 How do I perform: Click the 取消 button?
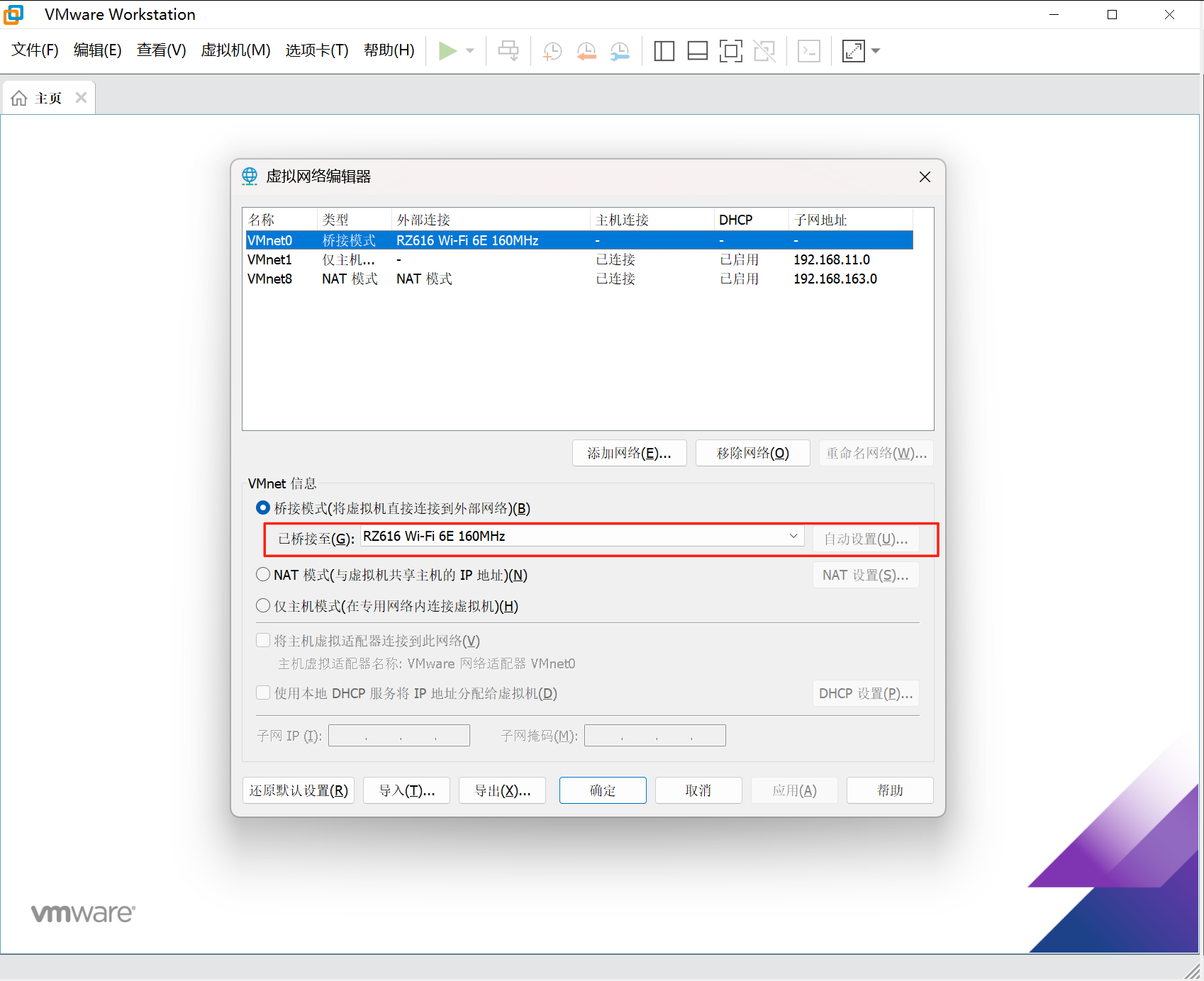(x=698, y=790)
